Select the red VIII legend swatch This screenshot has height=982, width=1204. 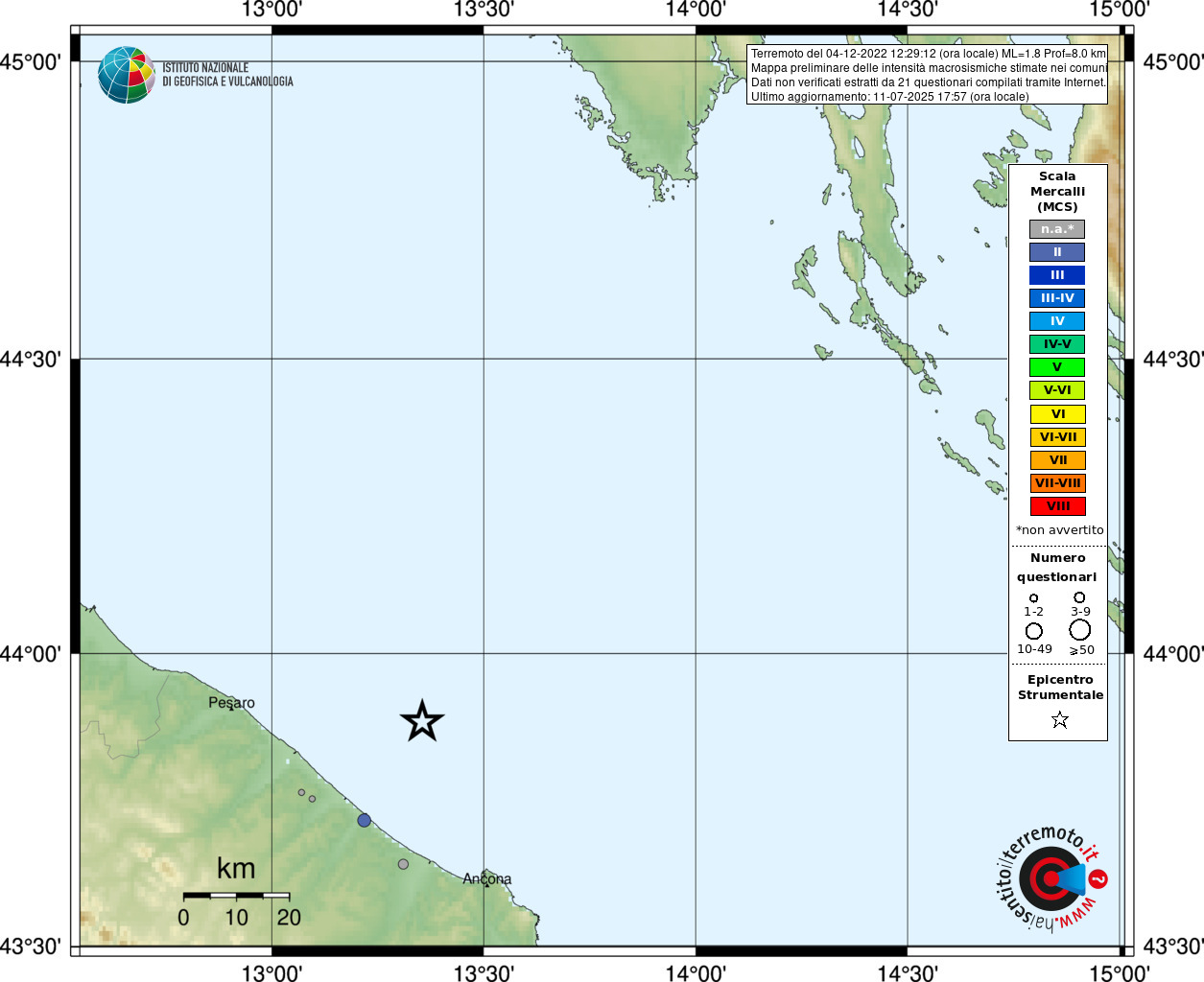1057,506
